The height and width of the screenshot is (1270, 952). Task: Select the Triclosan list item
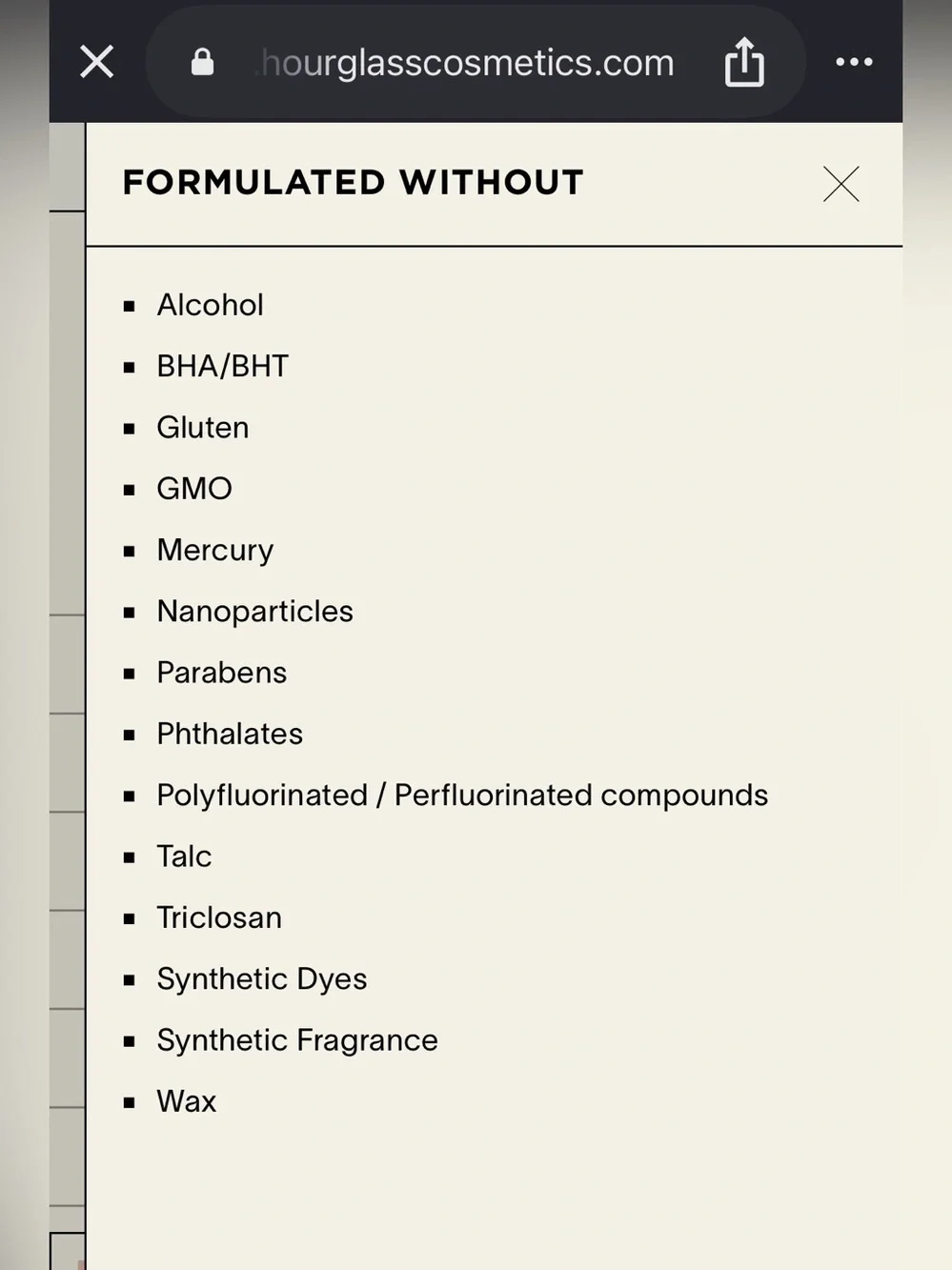(x=219, y=917)
